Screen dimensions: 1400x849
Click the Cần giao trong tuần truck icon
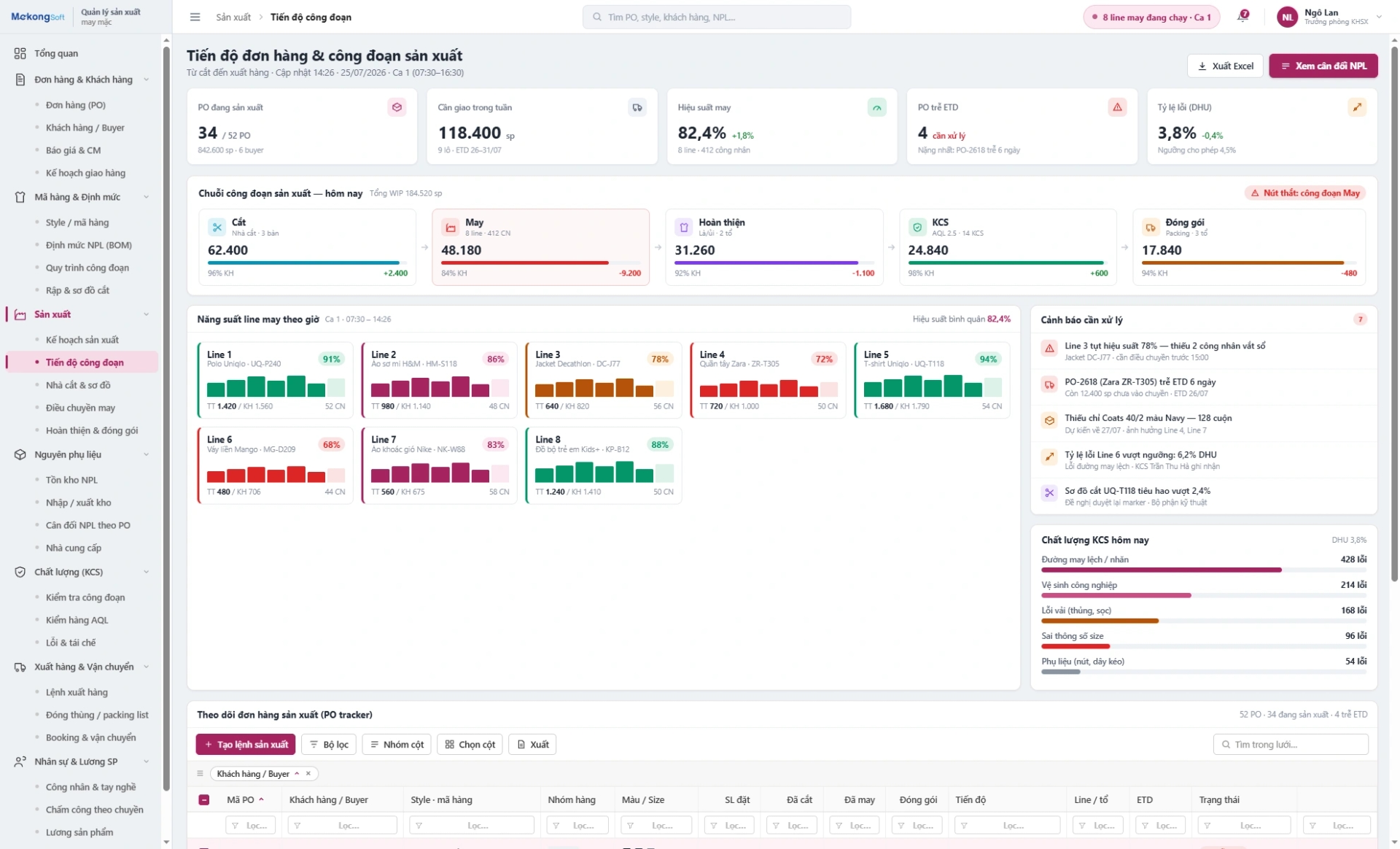637,107
